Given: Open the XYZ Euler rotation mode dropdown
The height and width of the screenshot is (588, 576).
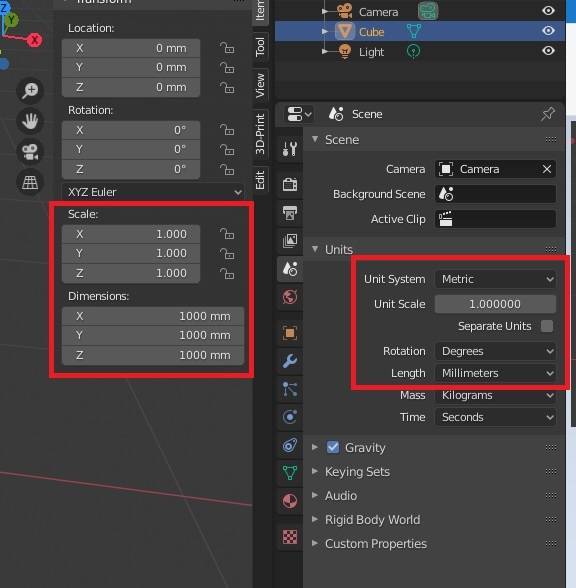Looking at the screenshot, I should click(x=153, y=192).
